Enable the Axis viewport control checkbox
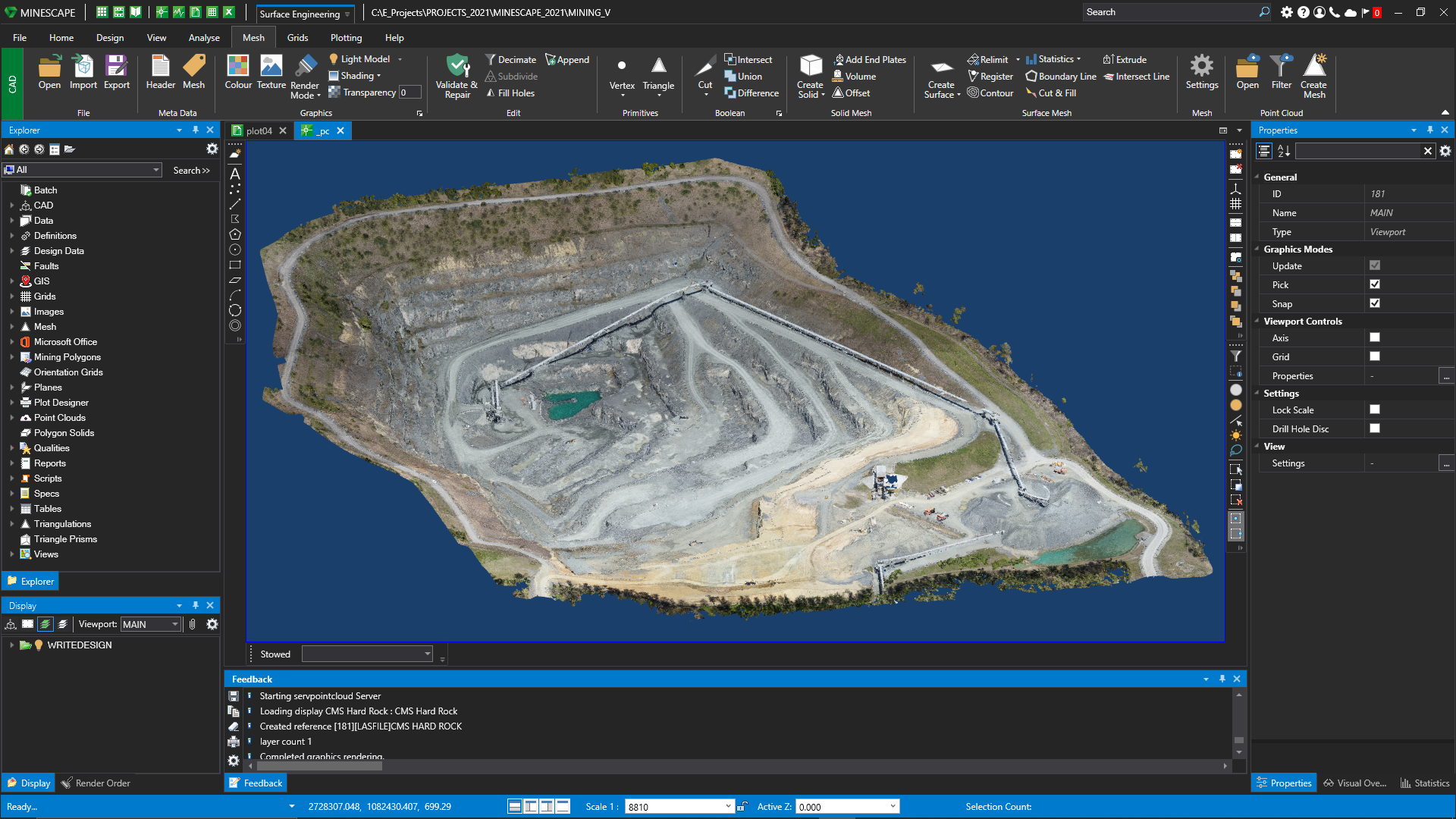 pyautogui.click(x=1375, y=337)
